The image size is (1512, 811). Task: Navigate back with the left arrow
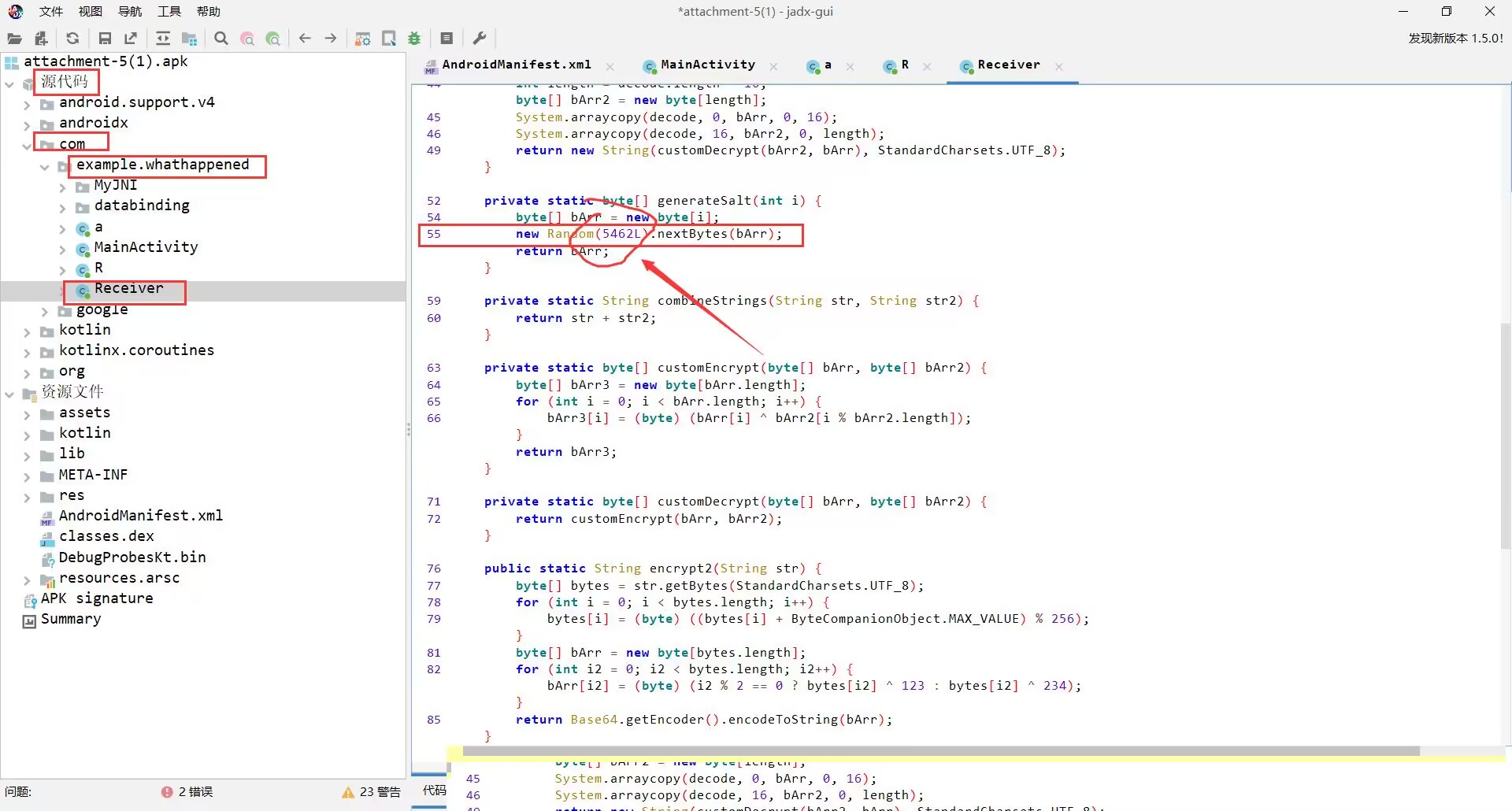[305, 38]
